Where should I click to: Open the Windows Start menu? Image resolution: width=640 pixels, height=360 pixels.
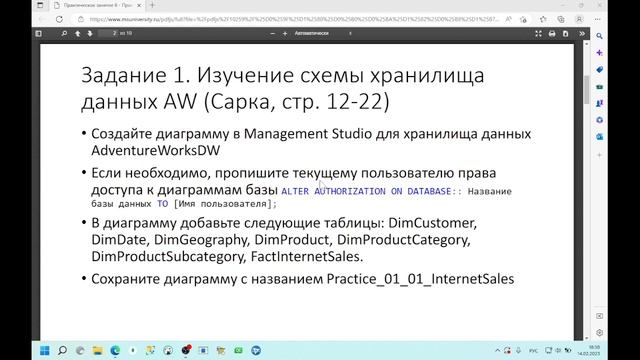[x=45, y=350]
